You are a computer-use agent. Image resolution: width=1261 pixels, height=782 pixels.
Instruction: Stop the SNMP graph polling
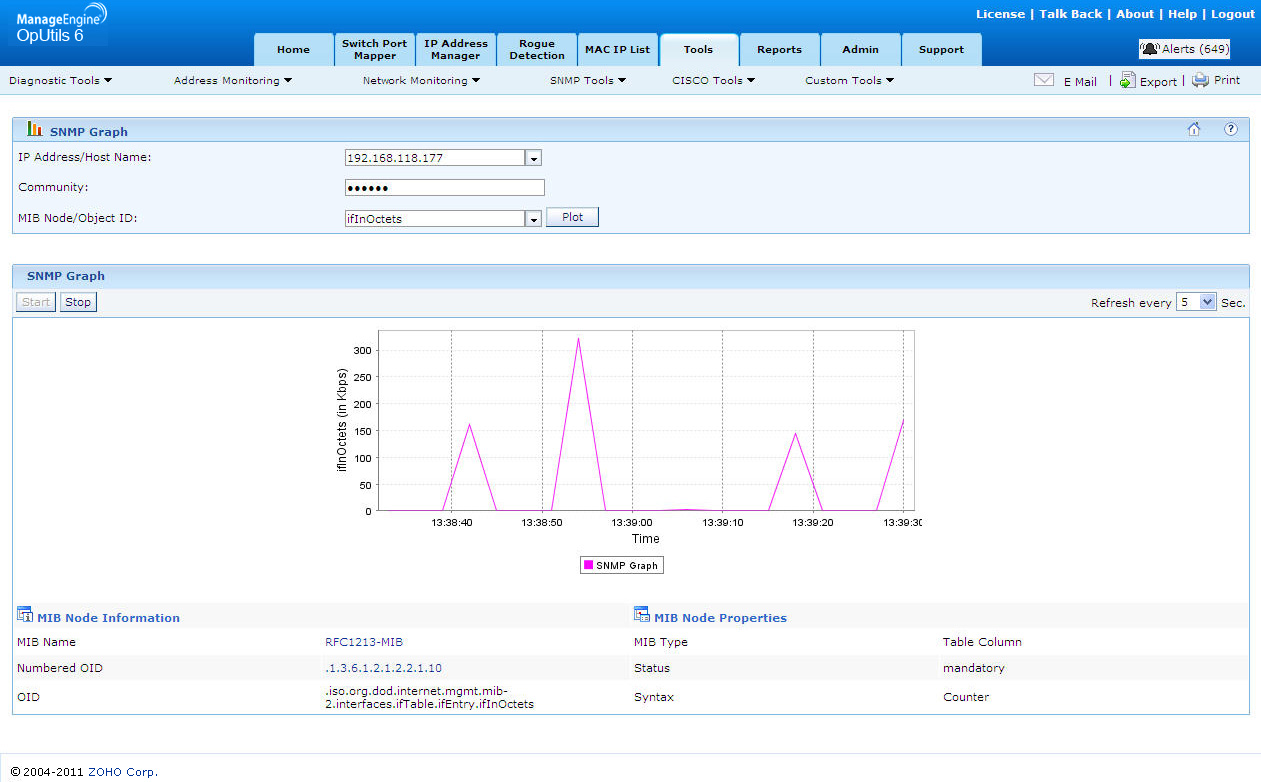(78, 302)
